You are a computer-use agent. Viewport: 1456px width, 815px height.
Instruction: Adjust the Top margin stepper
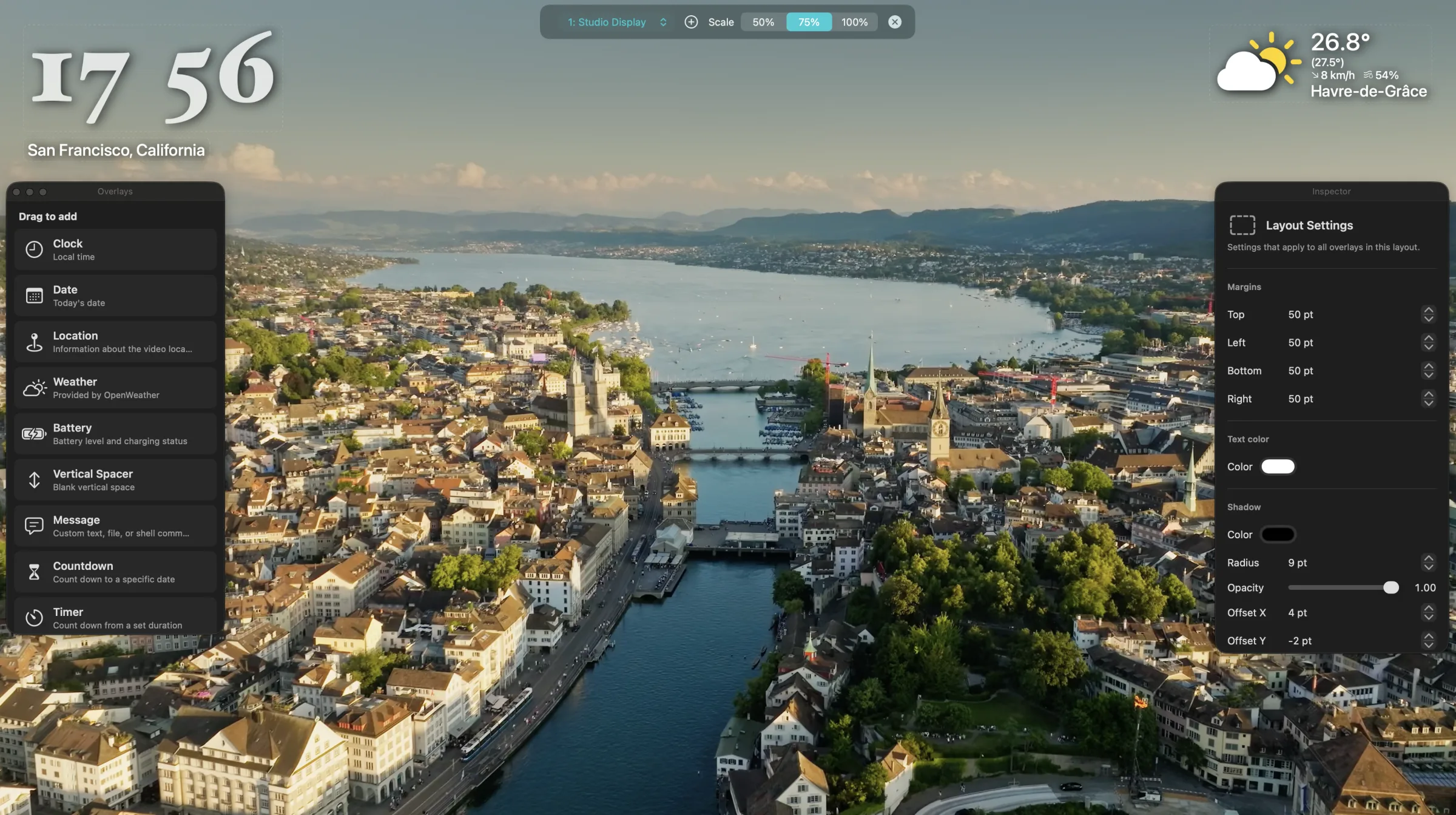click(x=1428, y=314)
